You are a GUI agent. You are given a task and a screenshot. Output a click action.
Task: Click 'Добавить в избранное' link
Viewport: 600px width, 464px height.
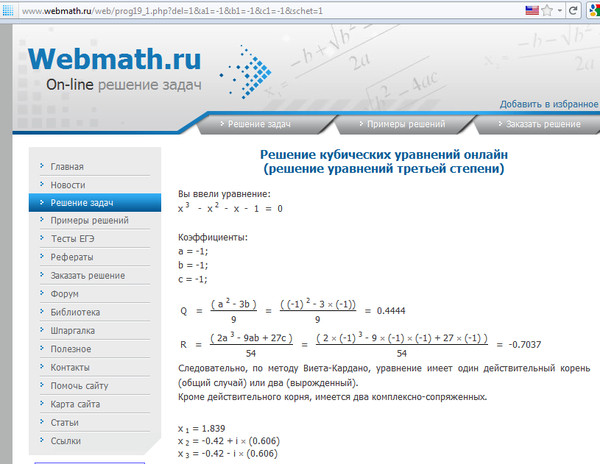[x=549, y=104]
